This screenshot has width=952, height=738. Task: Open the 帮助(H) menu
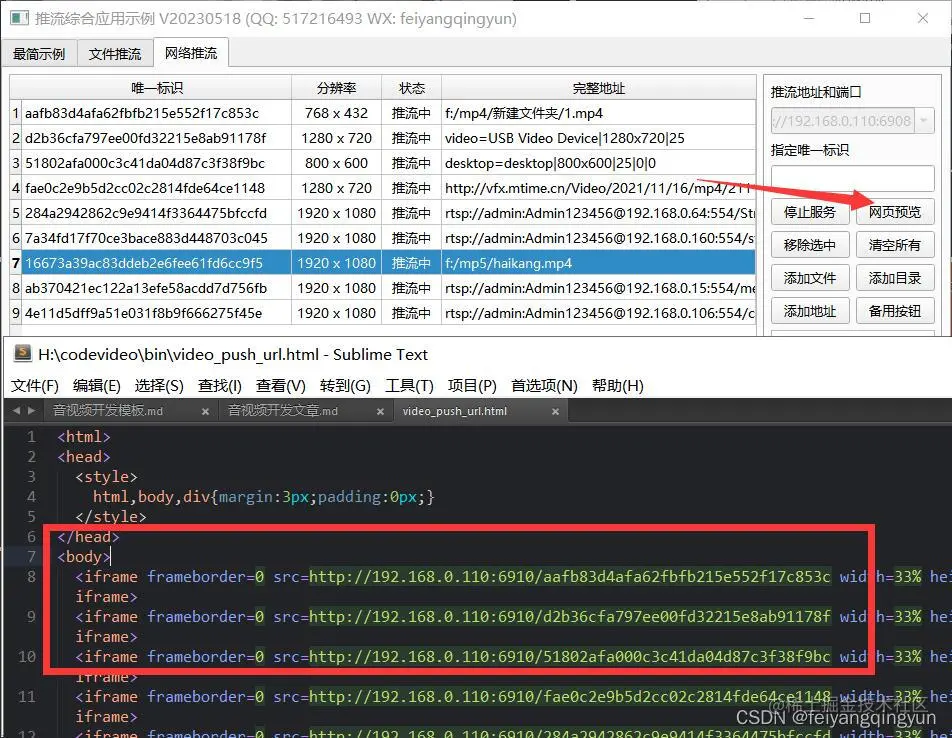tap(617, 385)
